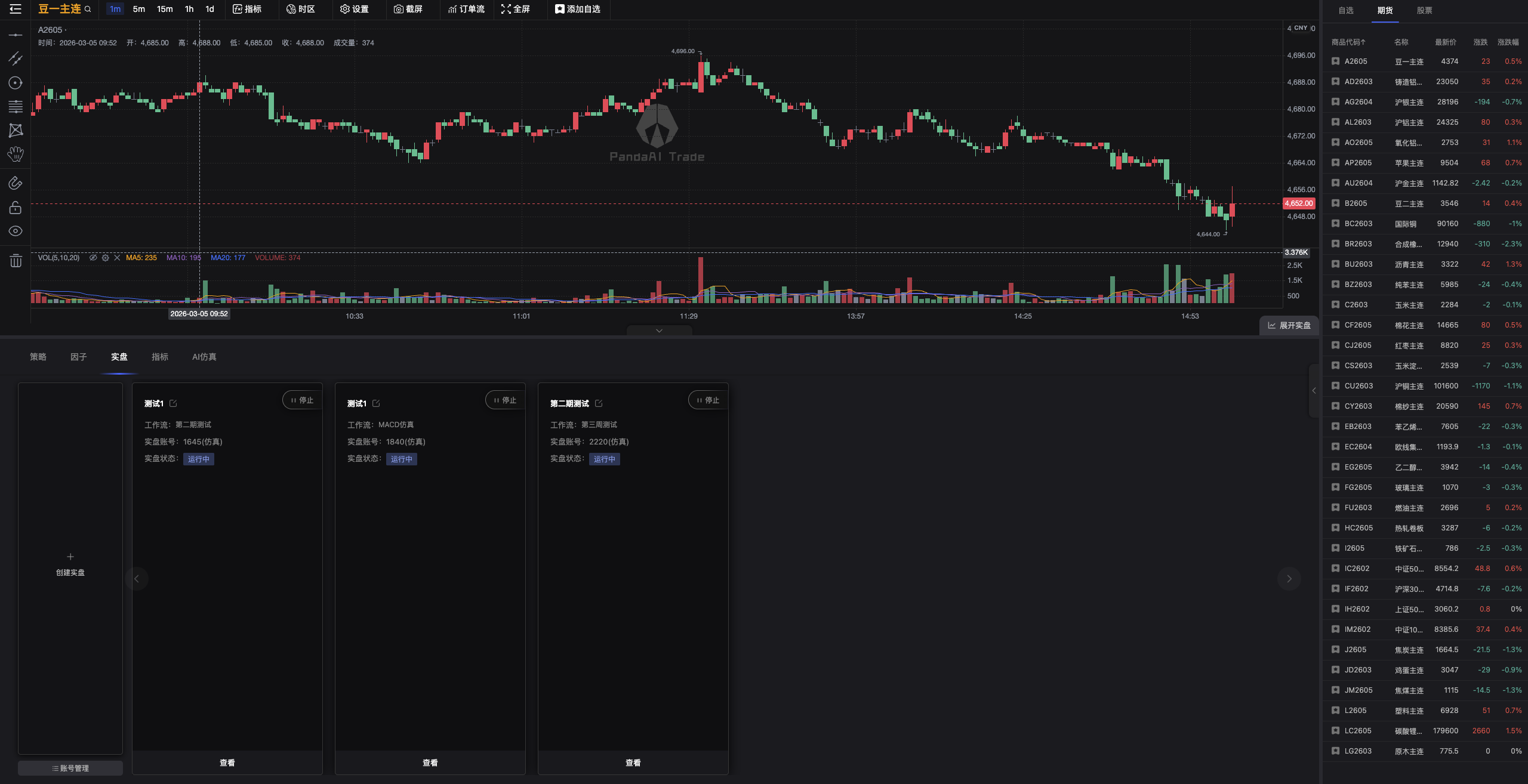Switch to the 指标 tab in the bottom panel
Viewport: 1528px width, 784px height.
tap(160, 357)
